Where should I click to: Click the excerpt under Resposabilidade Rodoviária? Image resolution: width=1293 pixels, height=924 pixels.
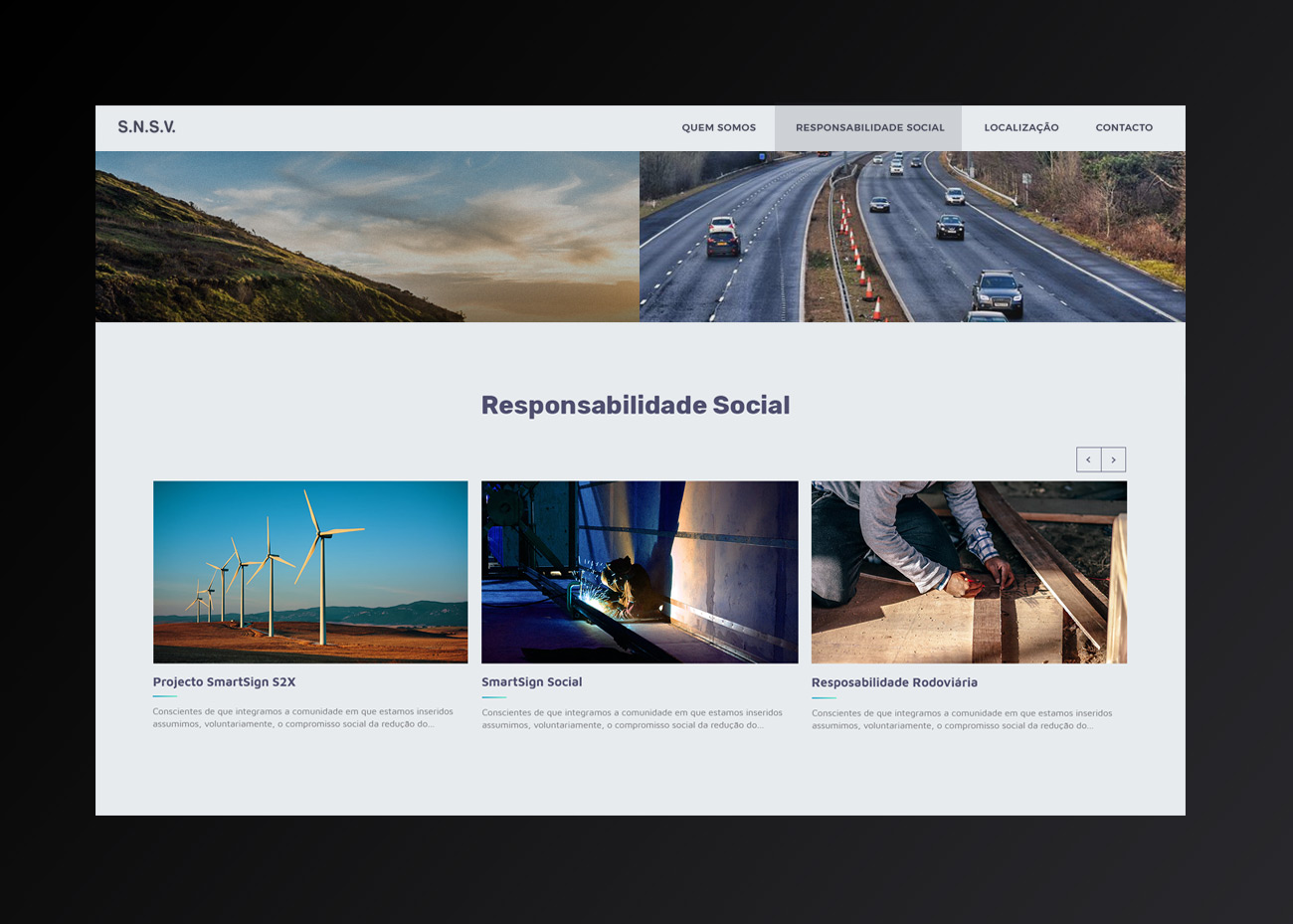click(961, 719)
